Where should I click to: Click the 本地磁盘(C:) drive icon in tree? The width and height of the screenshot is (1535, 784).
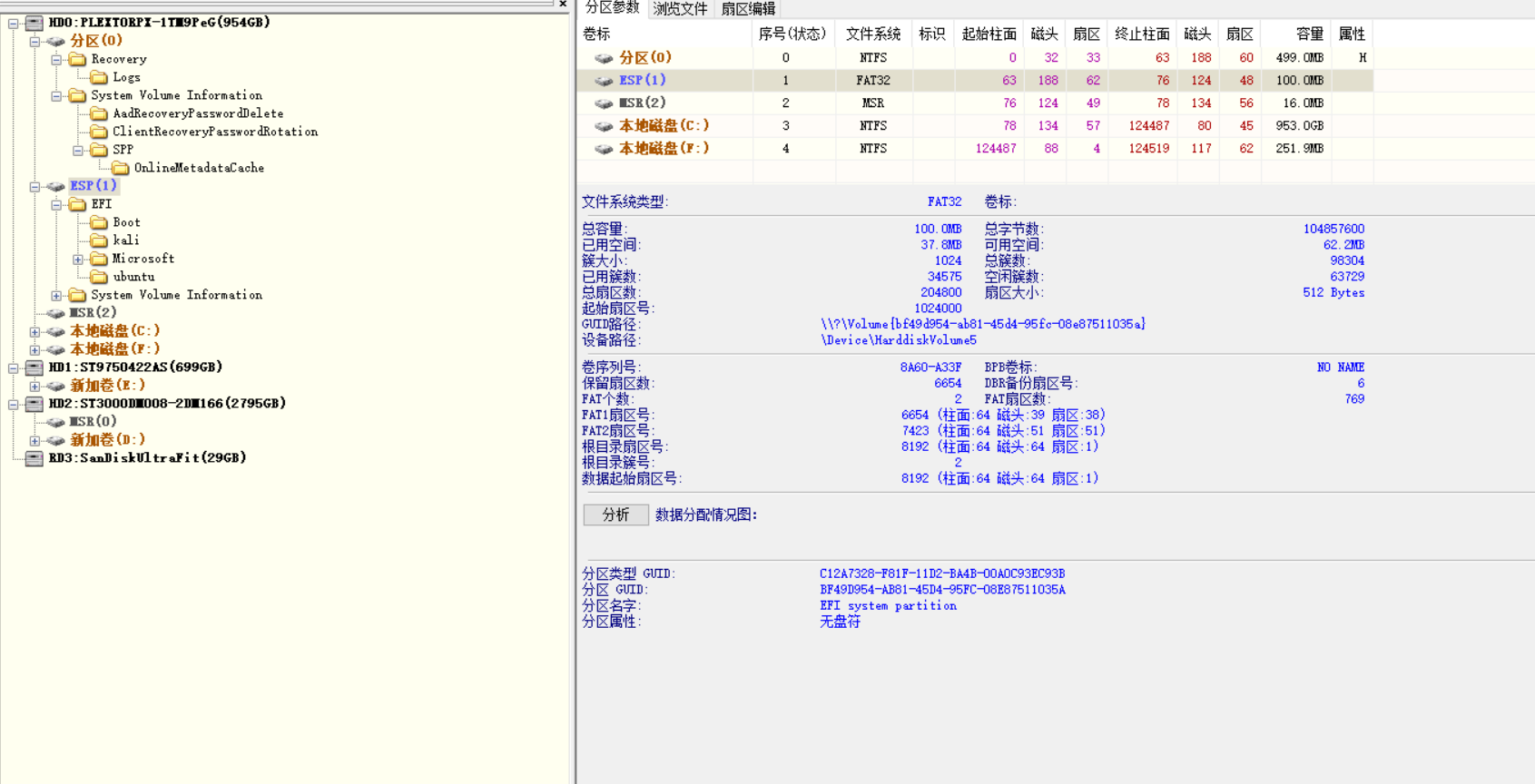pos(55,331)
